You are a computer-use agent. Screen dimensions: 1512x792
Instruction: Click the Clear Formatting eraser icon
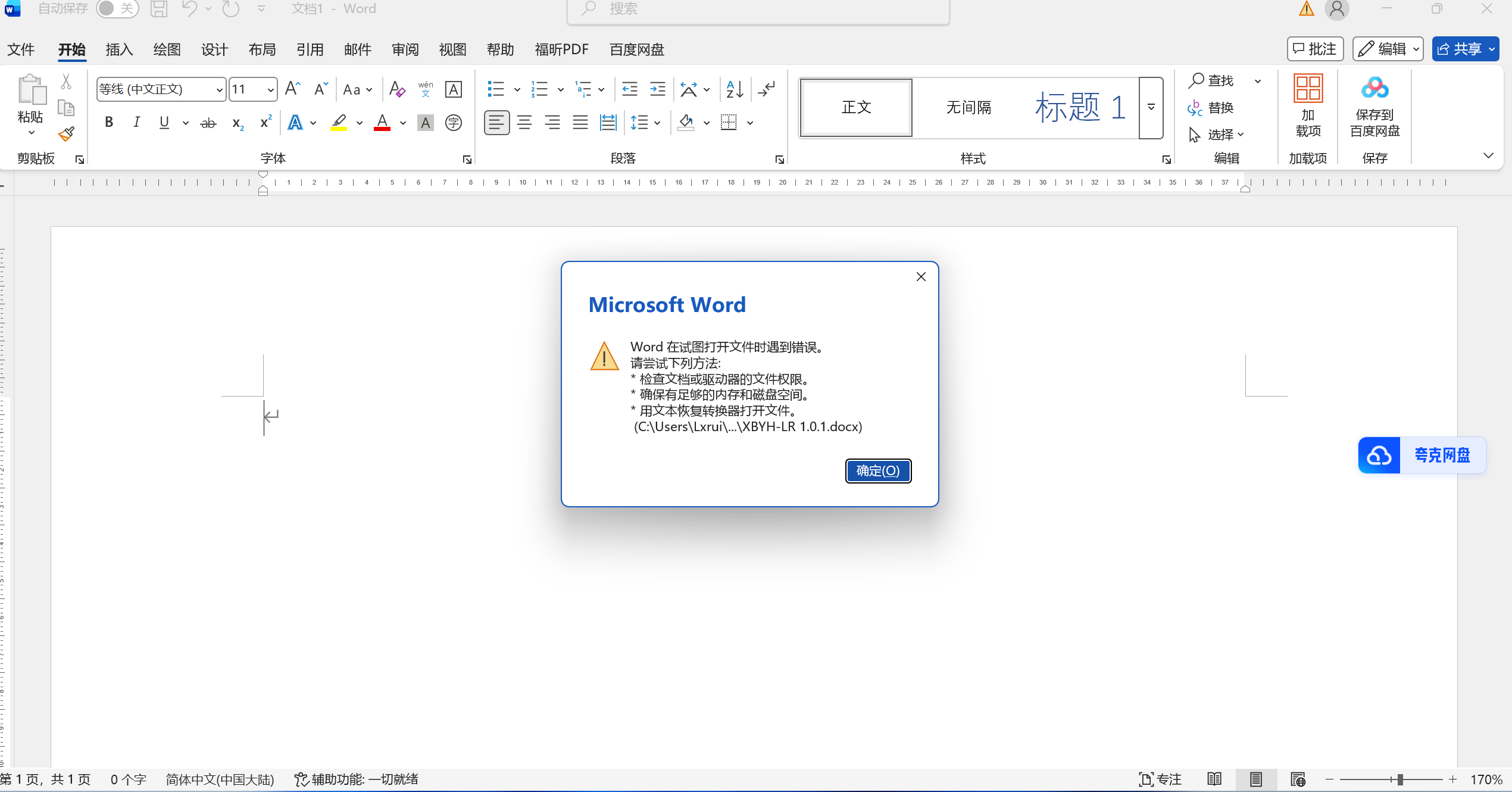(397, 89)
